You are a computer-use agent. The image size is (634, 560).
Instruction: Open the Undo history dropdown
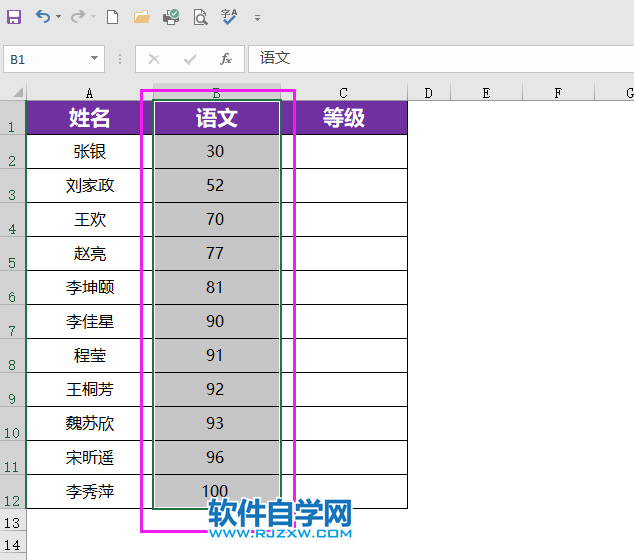58,17
